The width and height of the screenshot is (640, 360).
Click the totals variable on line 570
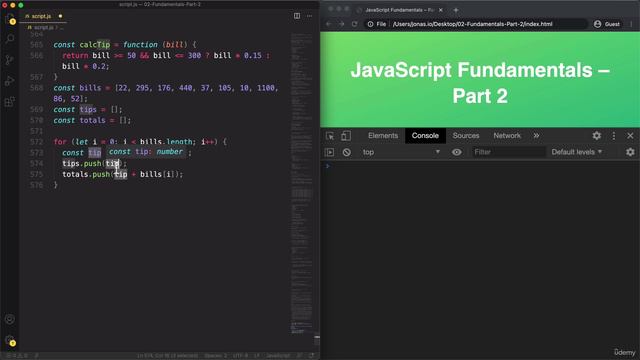click(92, 120)
